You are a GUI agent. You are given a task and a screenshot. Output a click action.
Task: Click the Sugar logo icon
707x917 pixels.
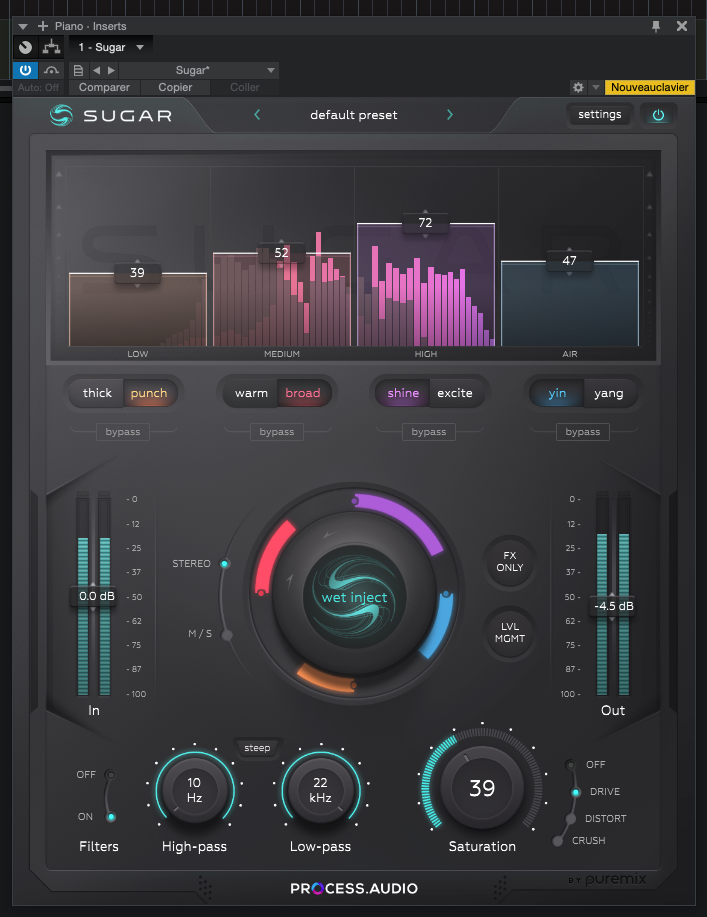[x=61, y=115]
